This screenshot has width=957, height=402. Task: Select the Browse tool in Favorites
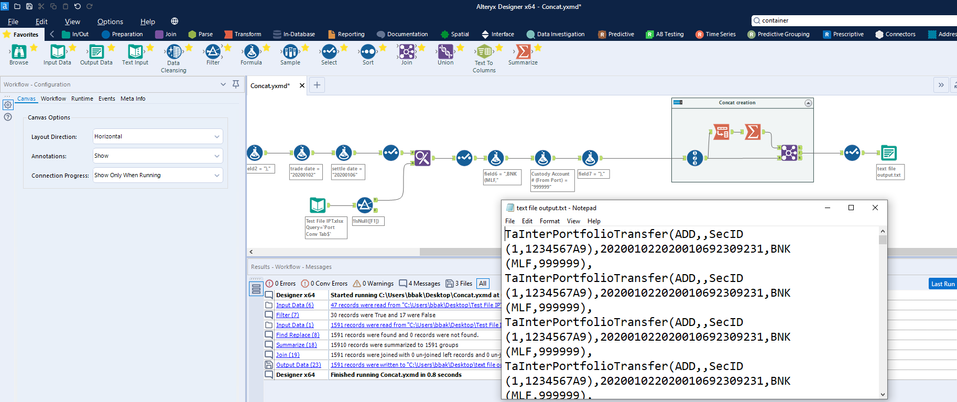(x=19, y=52)
